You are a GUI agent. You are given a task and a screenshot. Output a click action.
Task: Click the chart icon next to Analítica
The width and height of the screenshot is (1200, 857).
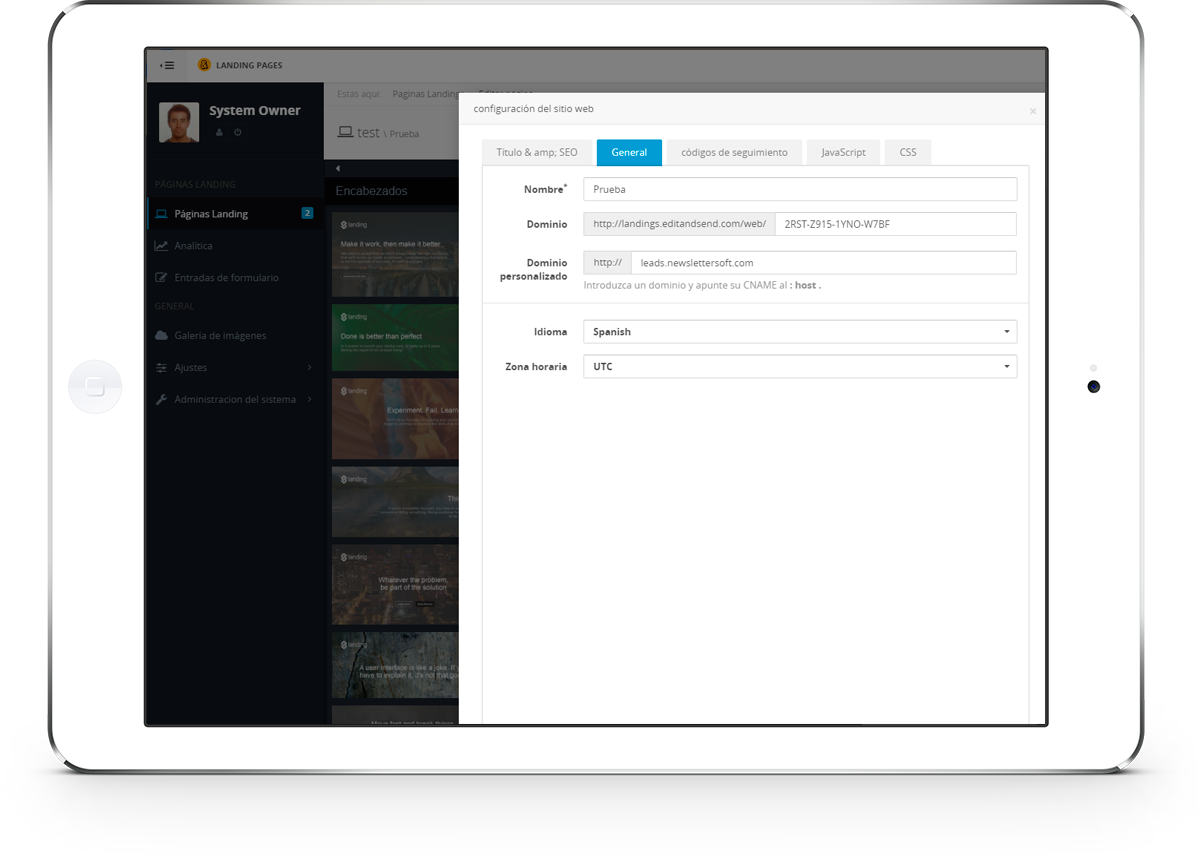tap(161, 246)
